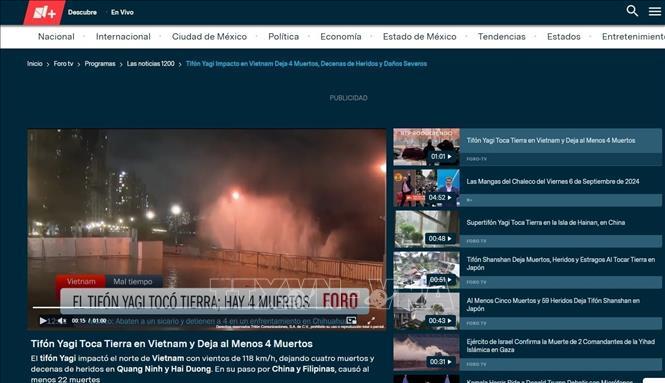Go to Foro tv breadcrumb
This screenshot has width=665, height=383.
pos(63,64)
